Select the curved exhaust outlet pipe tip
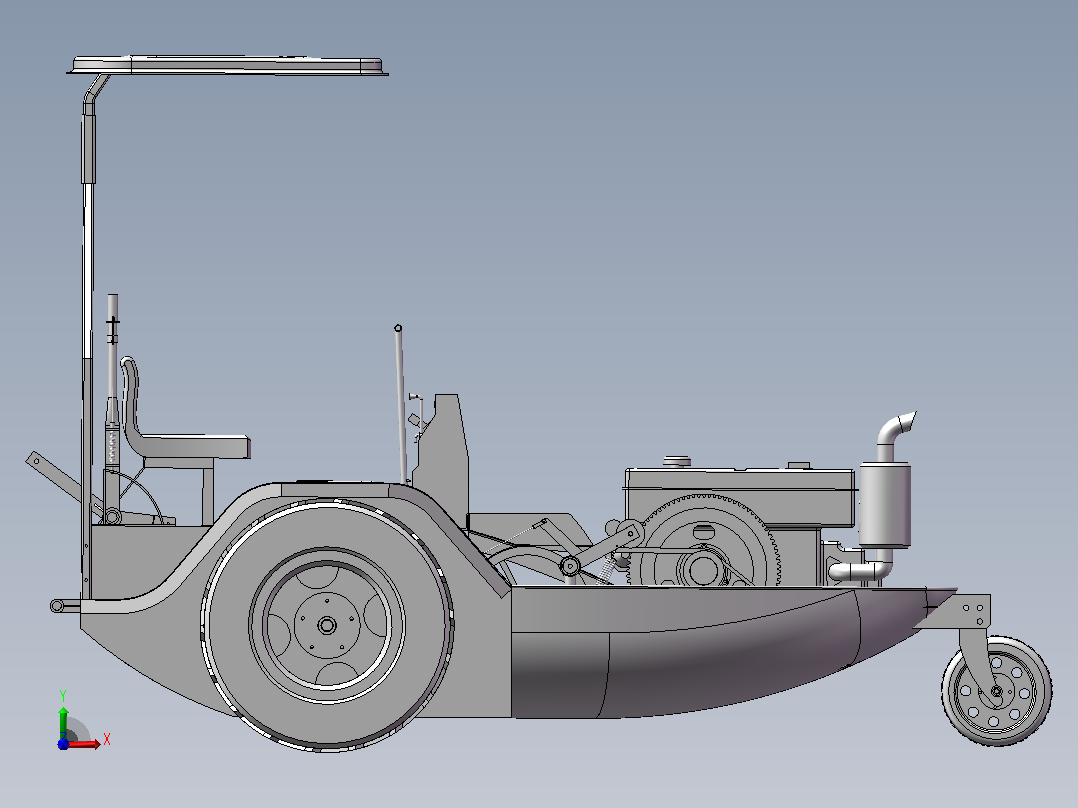 pyautogui.click(x=897, y=430)
